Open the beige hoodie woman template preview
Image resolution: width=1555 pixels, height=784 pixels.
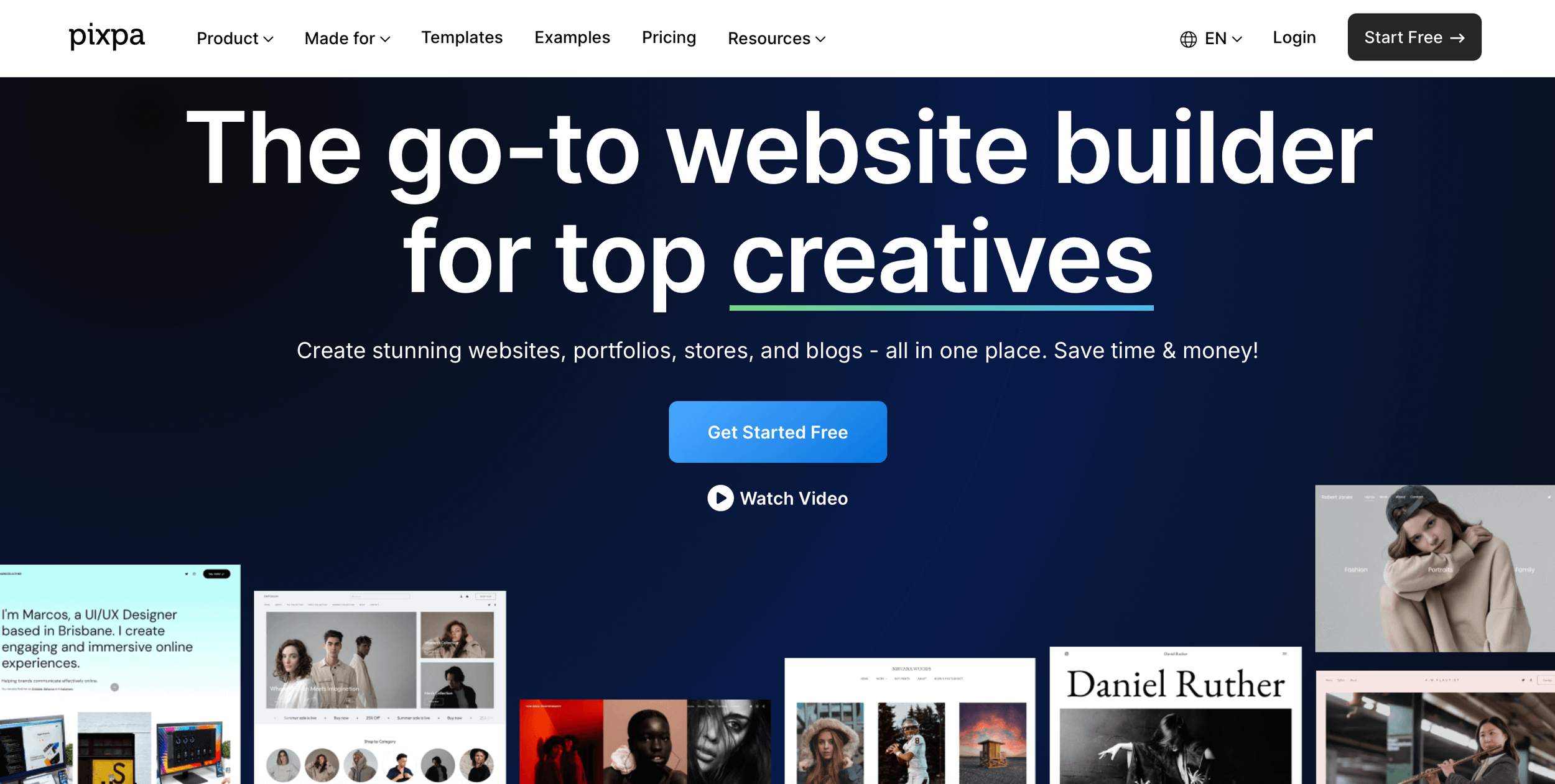pos(1435,568)
